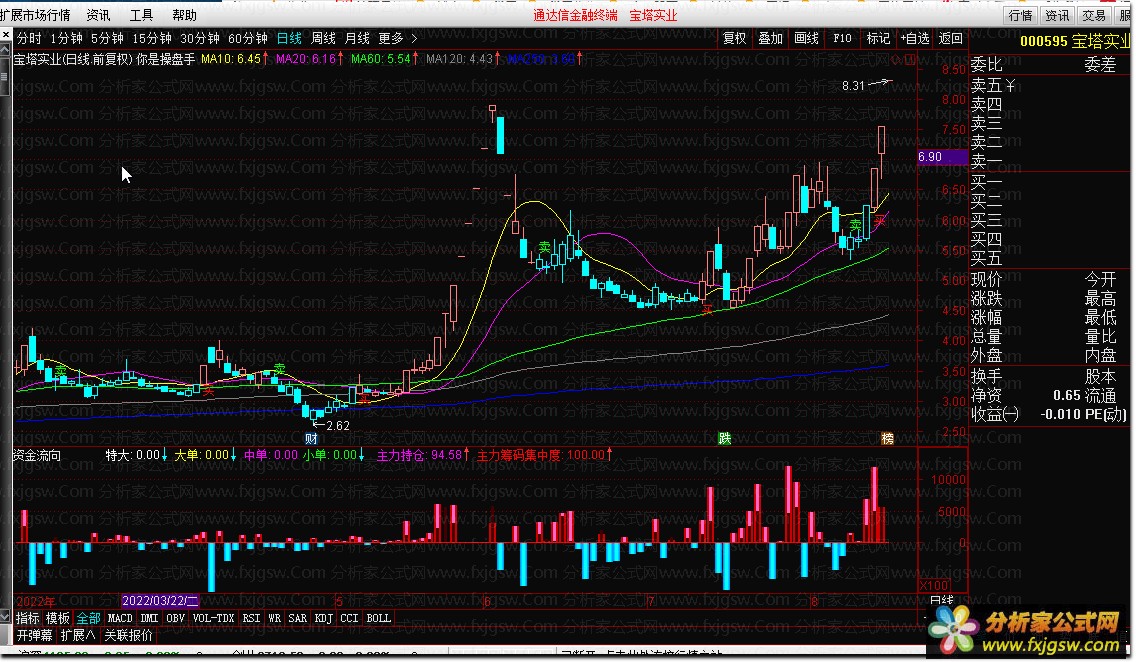Click the 6.90 price tag on axis
This screenshot has height=662, width=1136.
[x=942, y=156]
